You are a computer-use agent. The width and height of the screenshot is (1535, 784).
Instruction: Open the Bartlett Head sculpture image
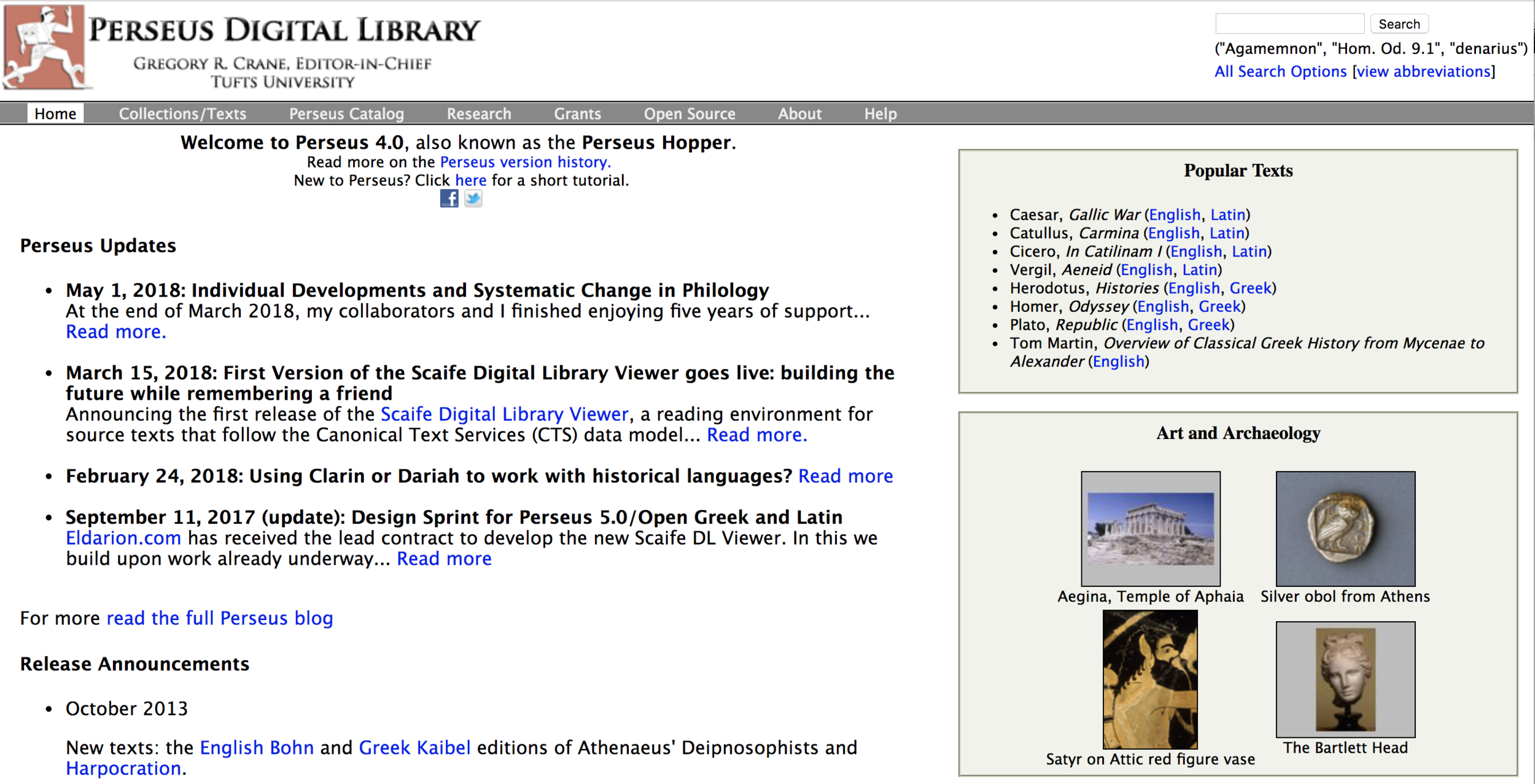[x=1345, y=679]
